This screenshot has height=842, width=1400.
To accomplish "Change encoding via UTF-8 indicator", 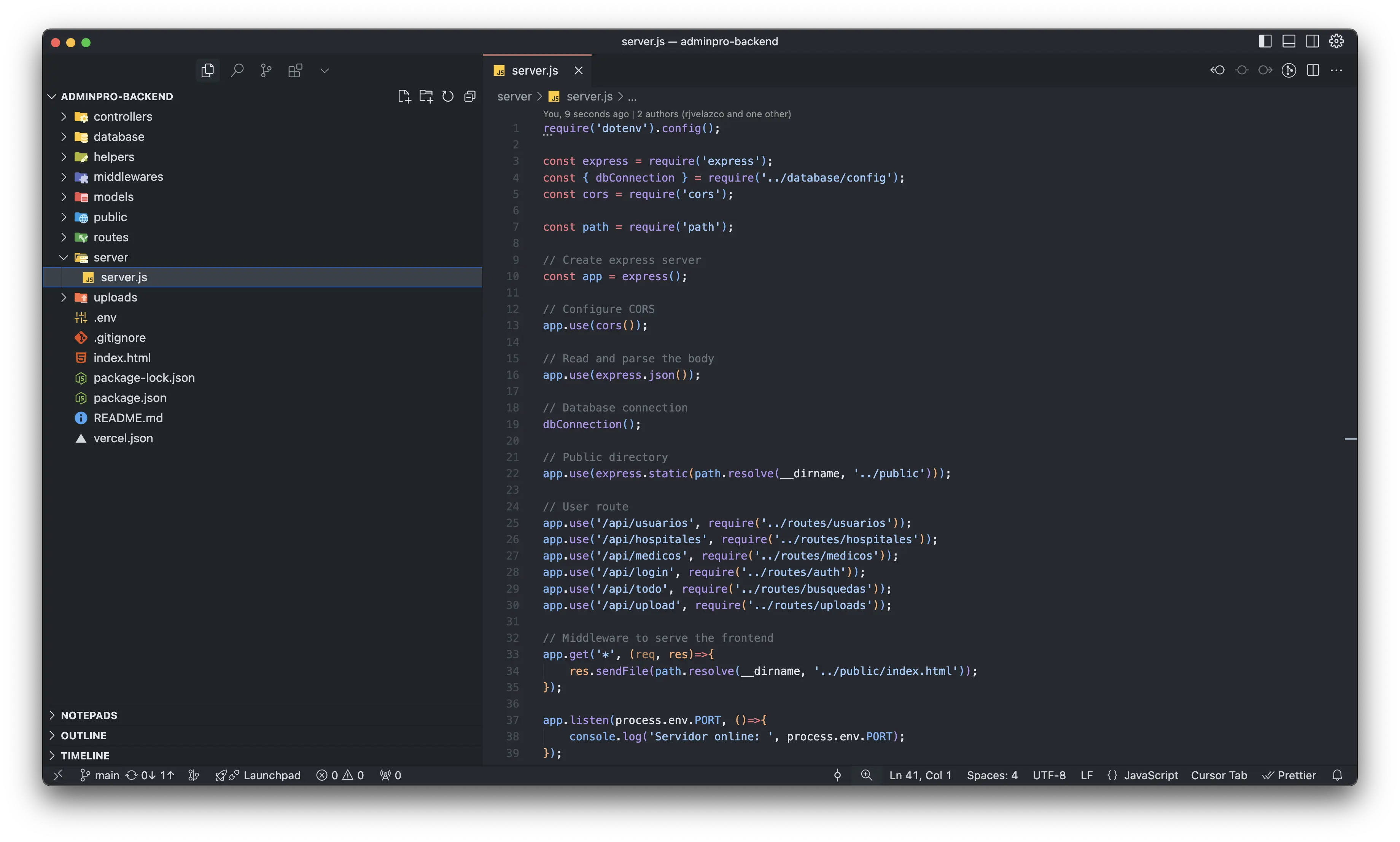I will pos(1048,775).
